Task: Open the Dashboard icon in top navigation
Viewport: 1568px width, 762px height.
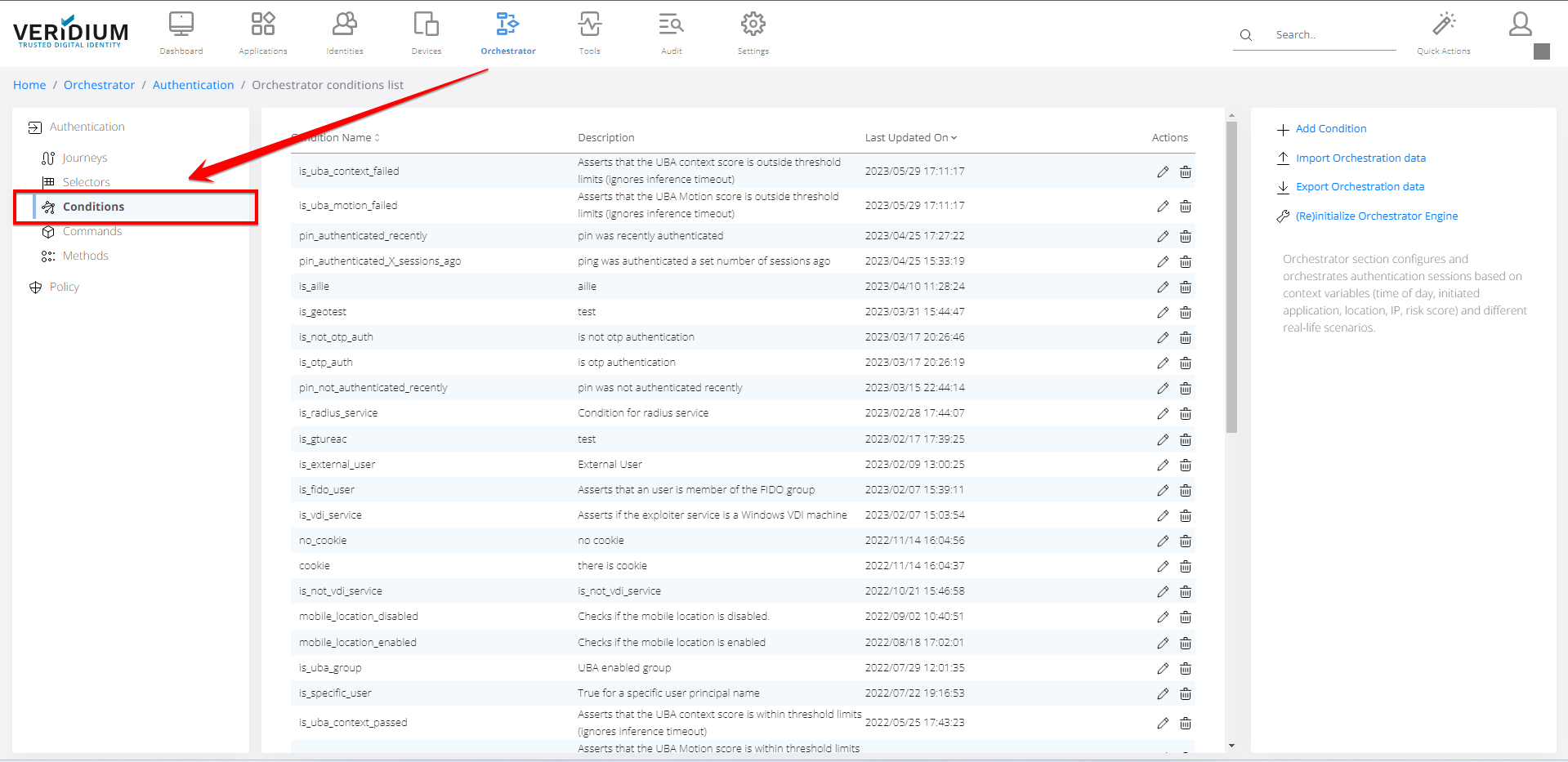Action: (181, 25)
